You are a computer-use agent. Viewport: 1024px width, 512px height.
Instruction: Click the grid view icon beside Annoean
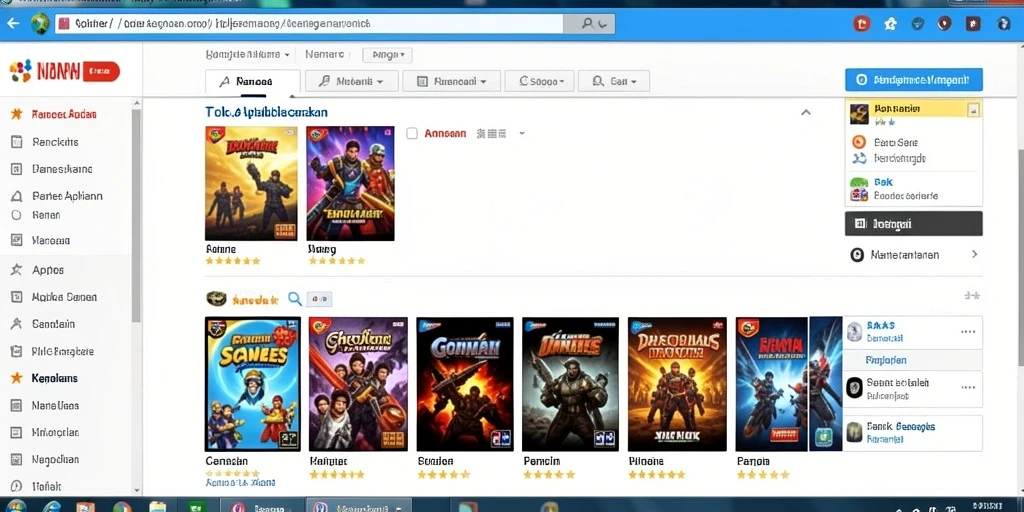tap(491, 133)
